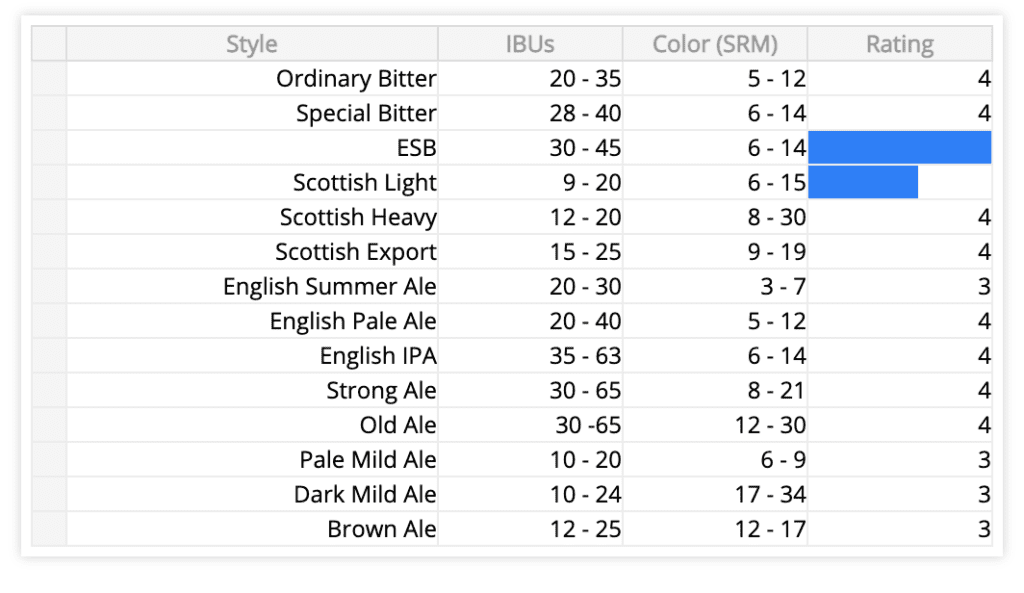Select the English IPA style cell
Screen dimensions: 1024x593
coord(252,356)
